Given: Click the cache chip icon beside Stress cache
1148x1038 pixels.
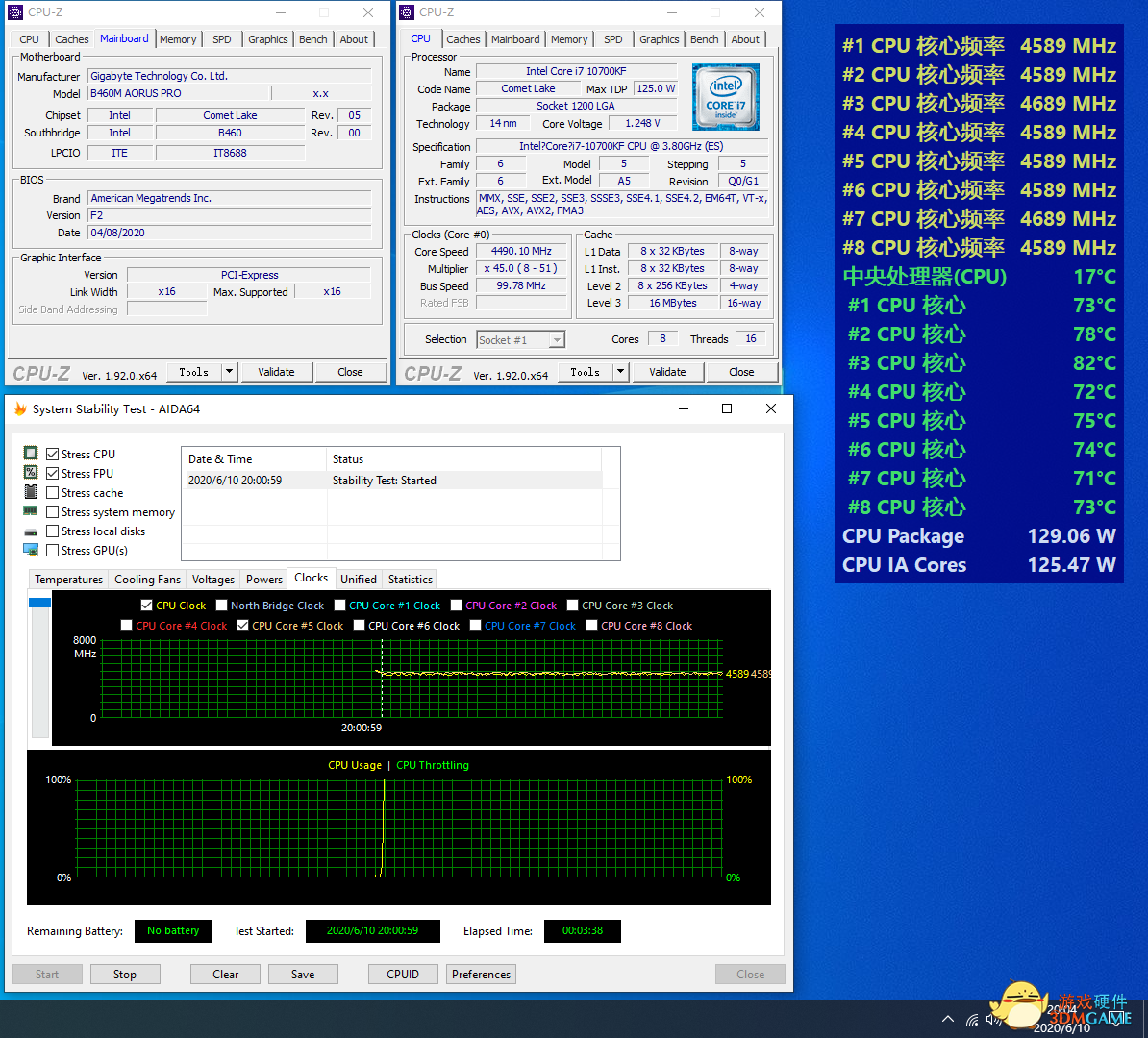Looking at the screenshot, I should pos(31,491).
